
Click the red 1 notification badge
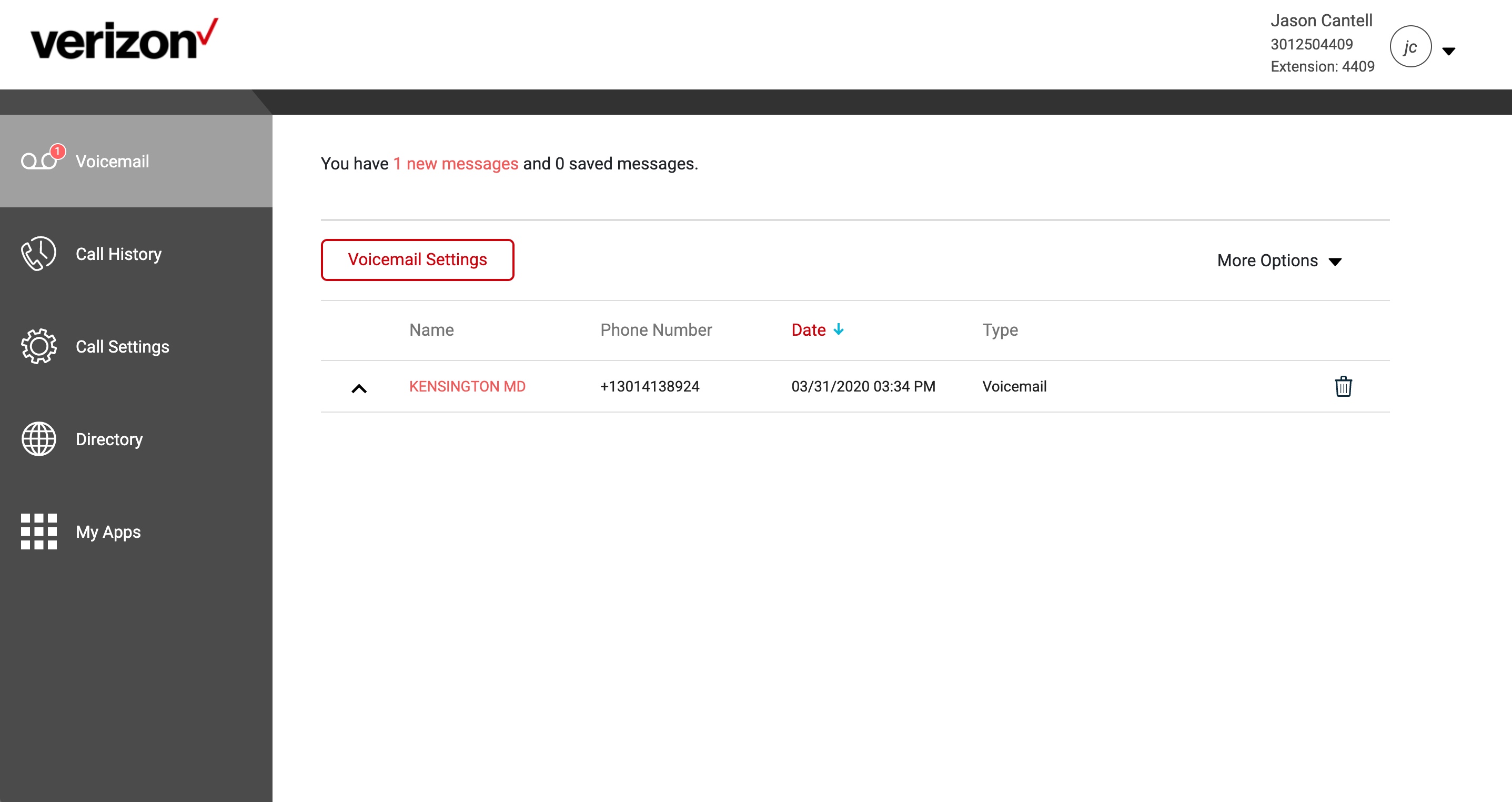pos(57,151)
